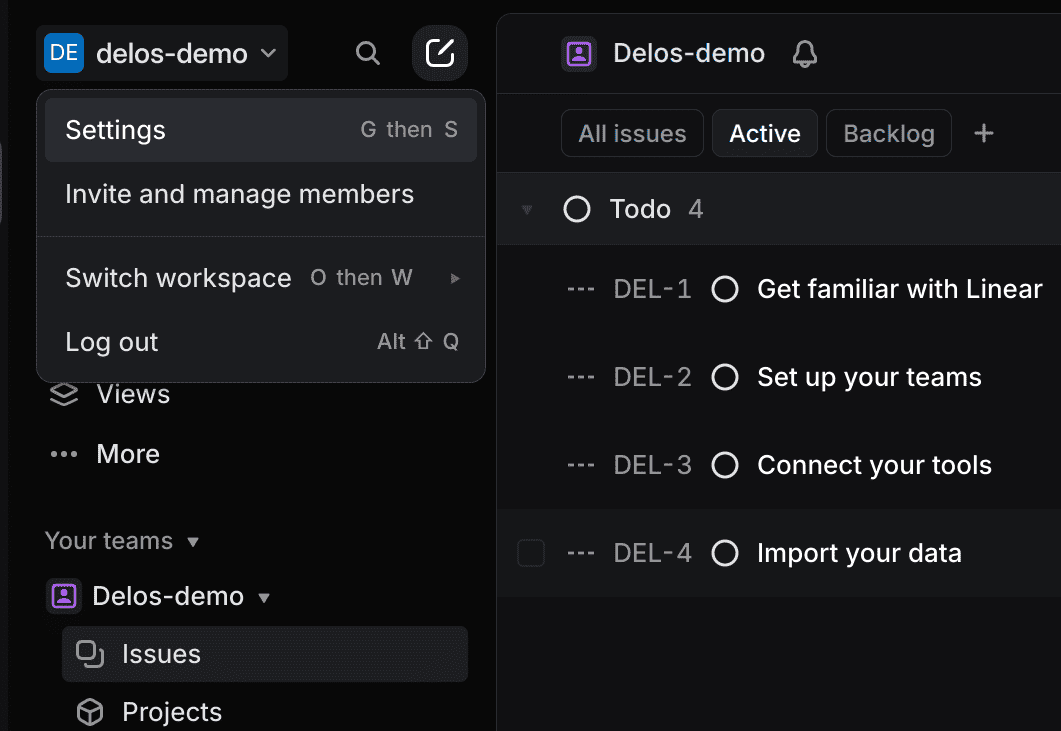The width and height of the screenshot is (1061, 731).
Task: Open issue Connect your tools
Action: (x=874, y=465)
